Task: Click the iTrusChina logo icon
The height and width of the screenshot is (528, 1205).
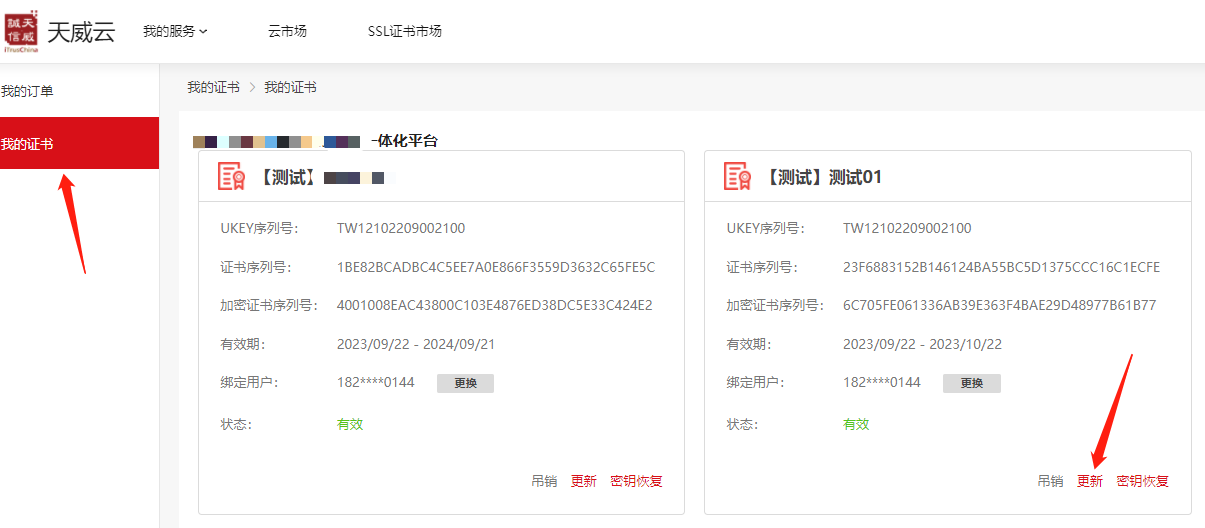Action: pos(21,31)
